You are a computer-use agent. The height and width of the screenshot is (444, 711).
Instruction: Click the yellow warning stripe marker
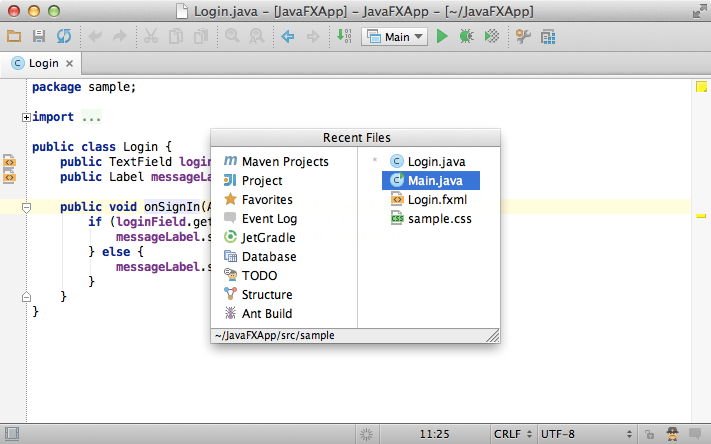click(x=701, y=216)
